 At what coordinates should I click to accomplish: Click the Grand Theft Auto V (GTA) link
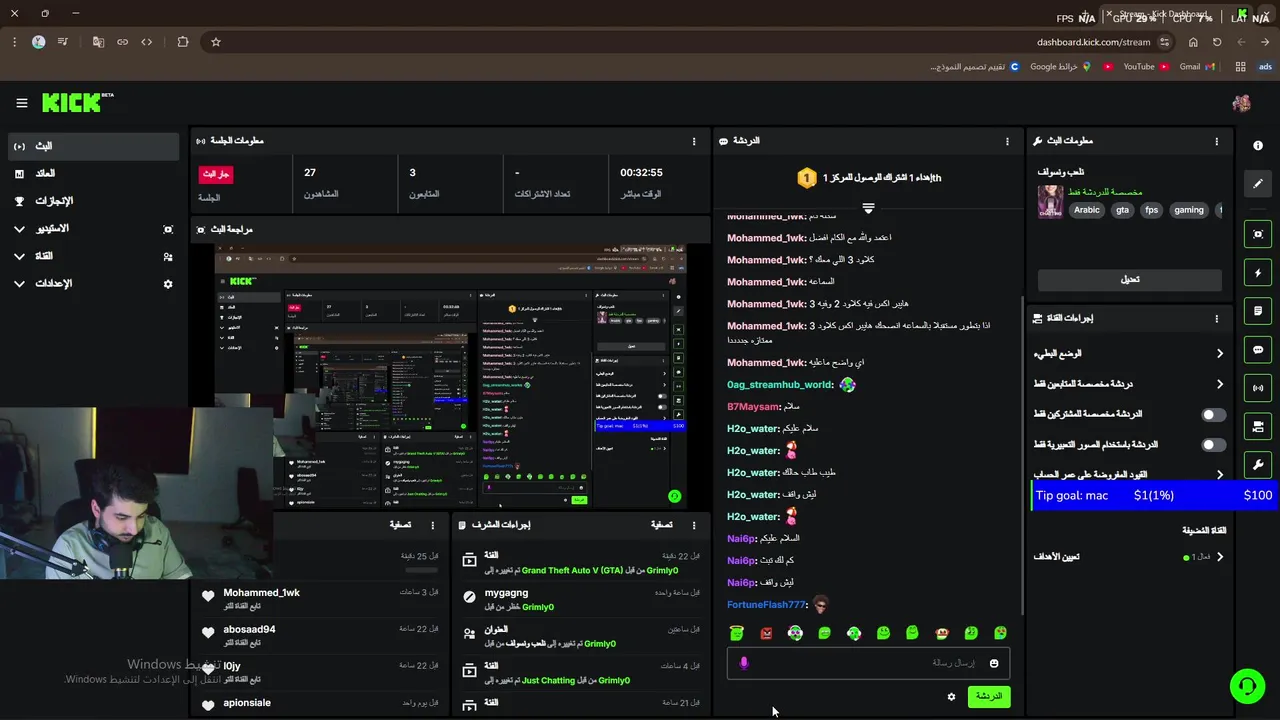(572, 570)
